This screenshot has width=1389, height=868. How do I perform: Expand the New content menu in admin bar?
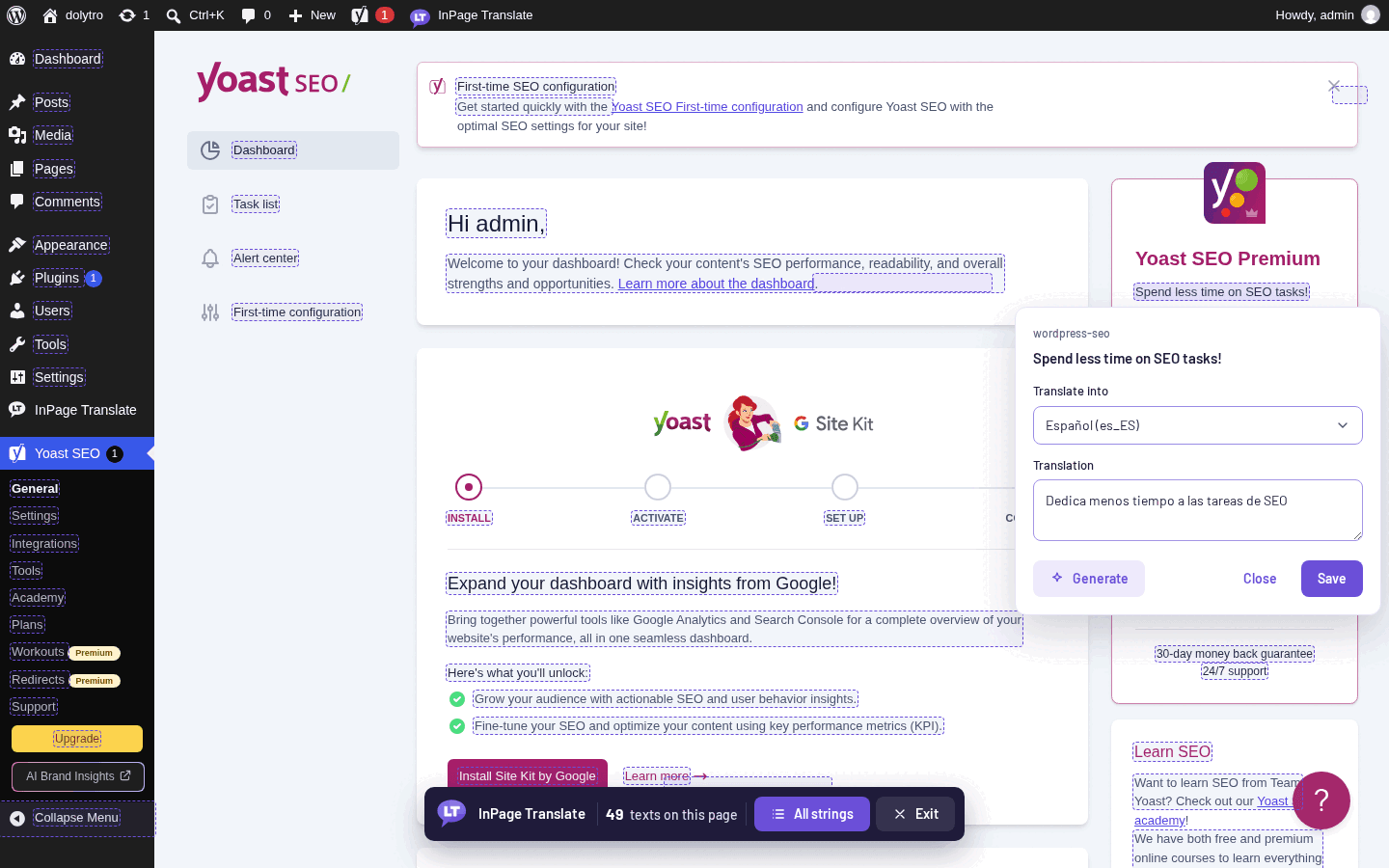pos(312,15)
